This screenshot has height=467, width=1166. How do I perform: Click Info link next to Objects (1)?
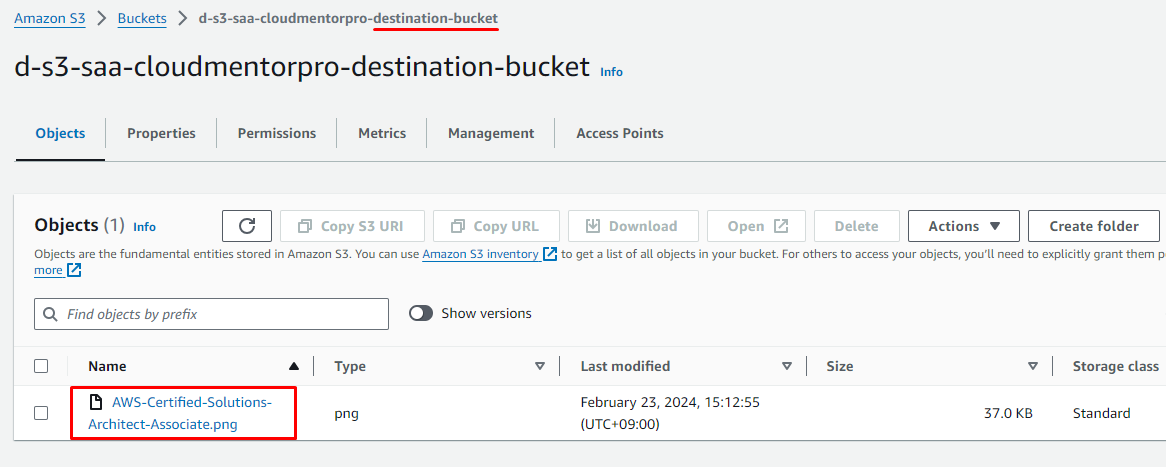tap(144, 227)
